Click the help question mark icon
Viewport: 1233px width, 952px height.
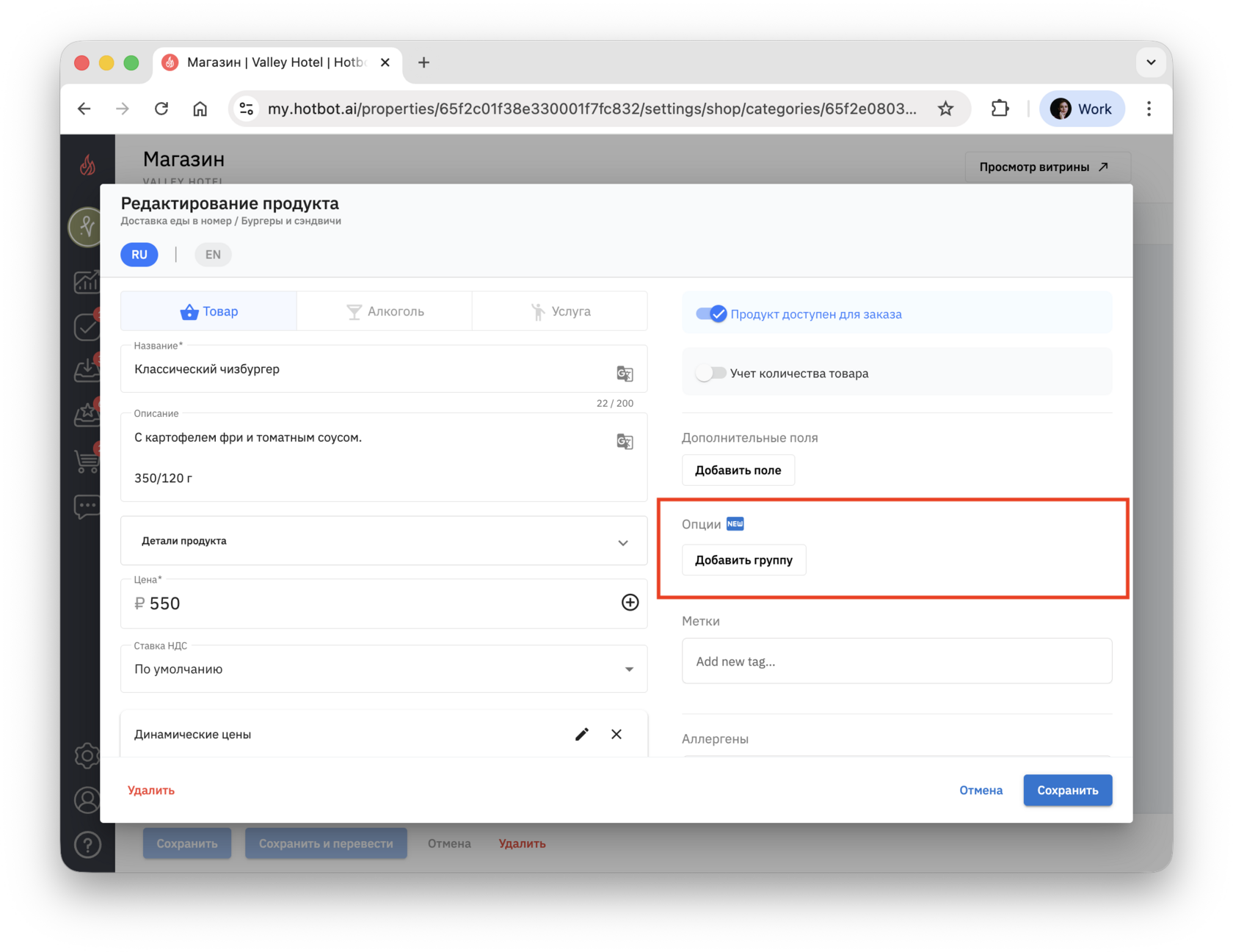87,845
